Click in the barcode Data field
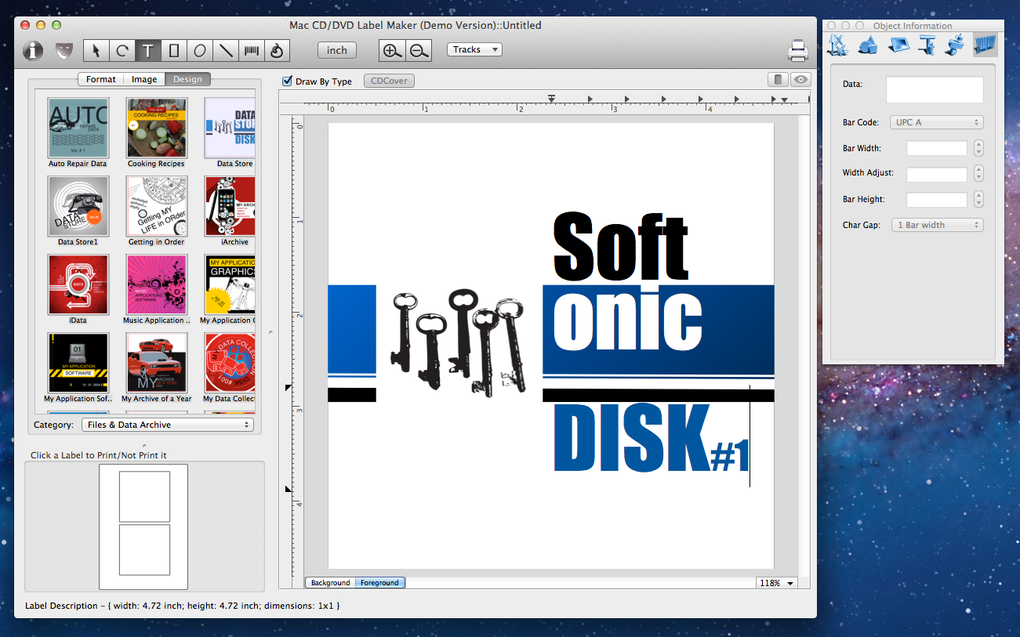 click(935, 89)
